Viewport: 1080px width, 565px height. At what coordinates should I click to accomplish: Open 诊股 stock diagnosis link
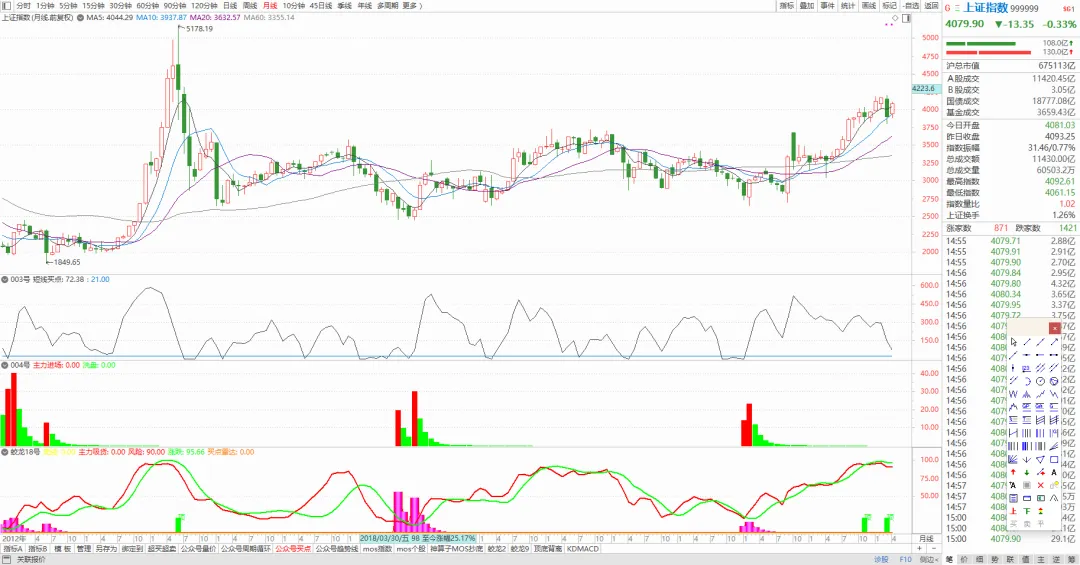[882, 559]
